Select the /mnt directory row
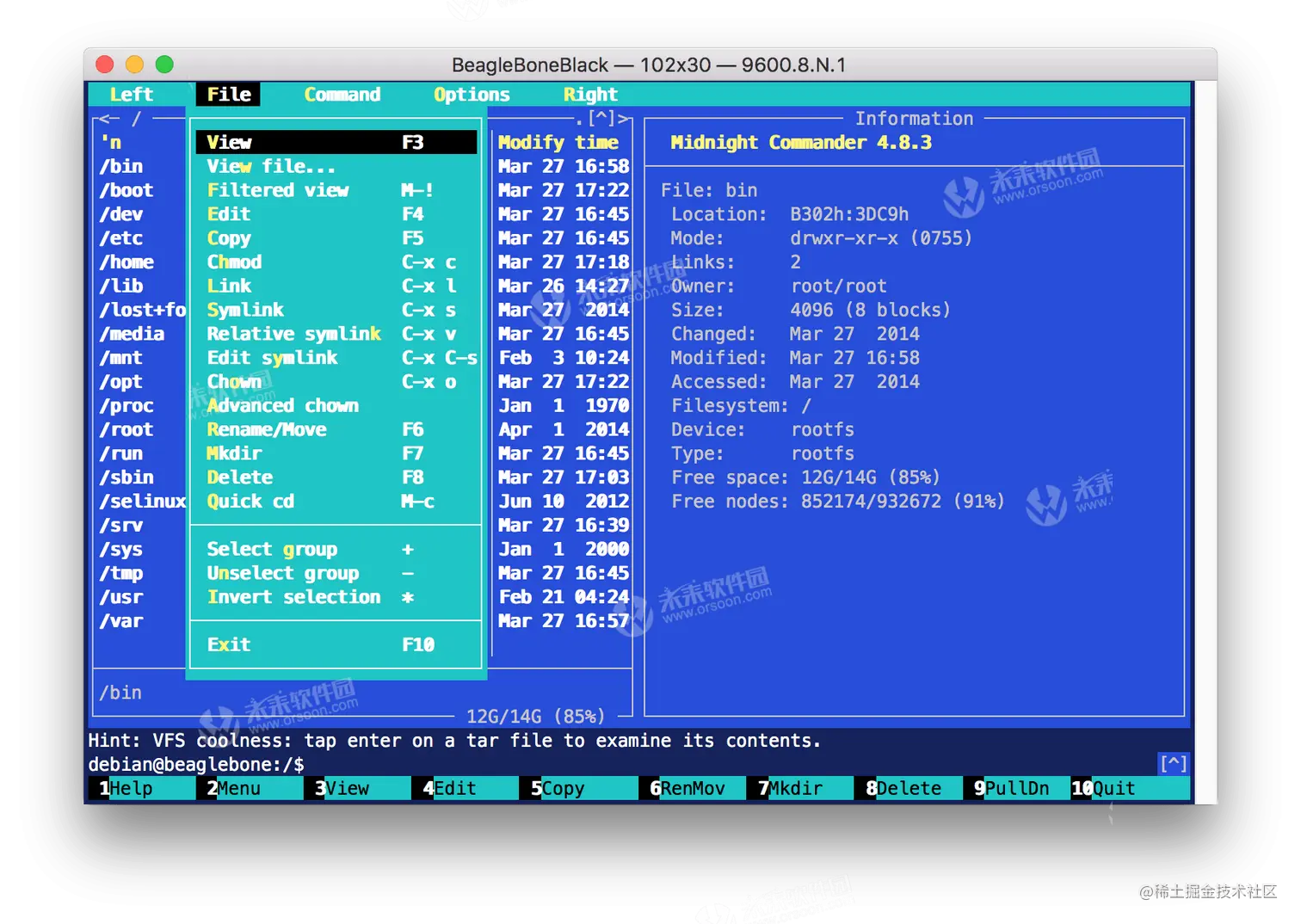This screenshot has height=924, width=1301. pos(121,358)
